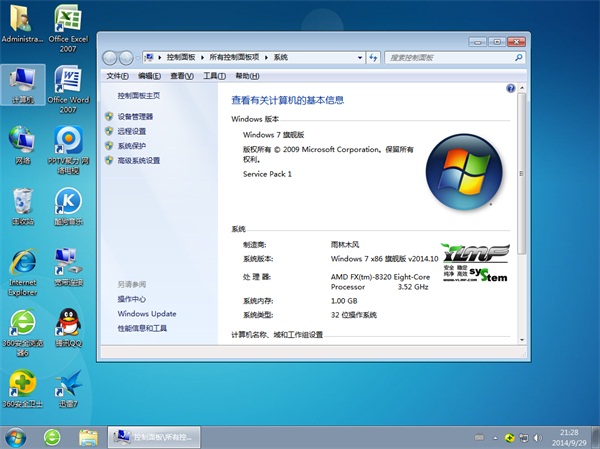Expand the 所有控制面板项 breadcrumb arrow

coord(266,57)
